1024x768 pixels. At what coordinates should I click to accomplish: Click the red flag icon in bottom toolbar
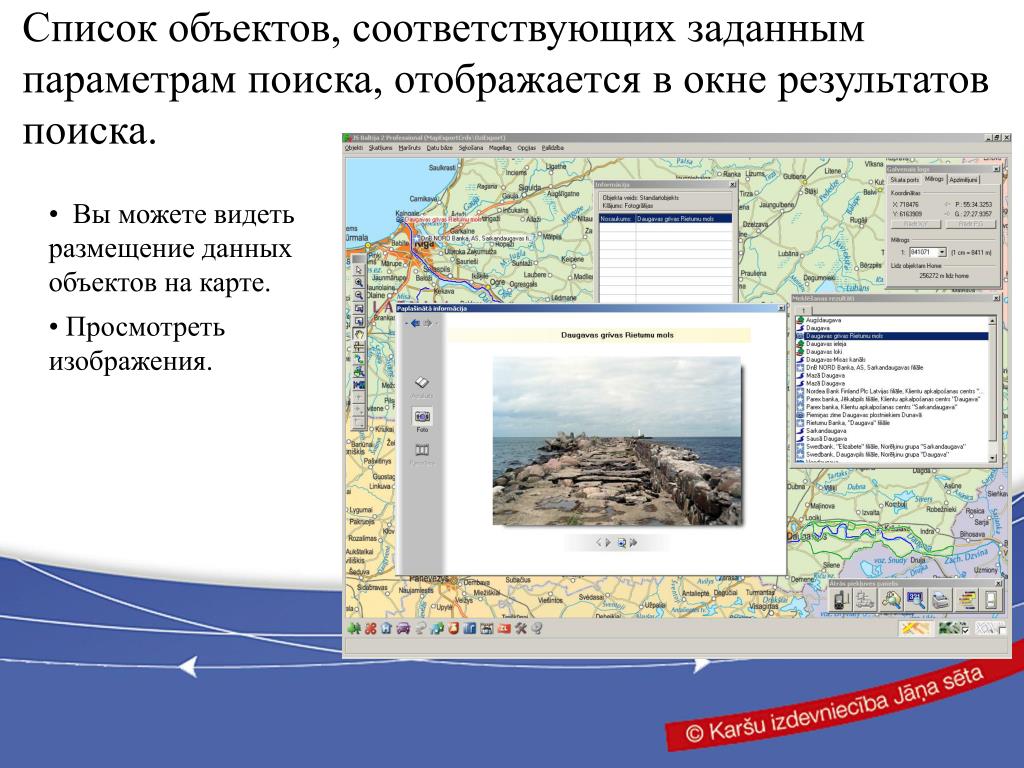pos(504,628)
